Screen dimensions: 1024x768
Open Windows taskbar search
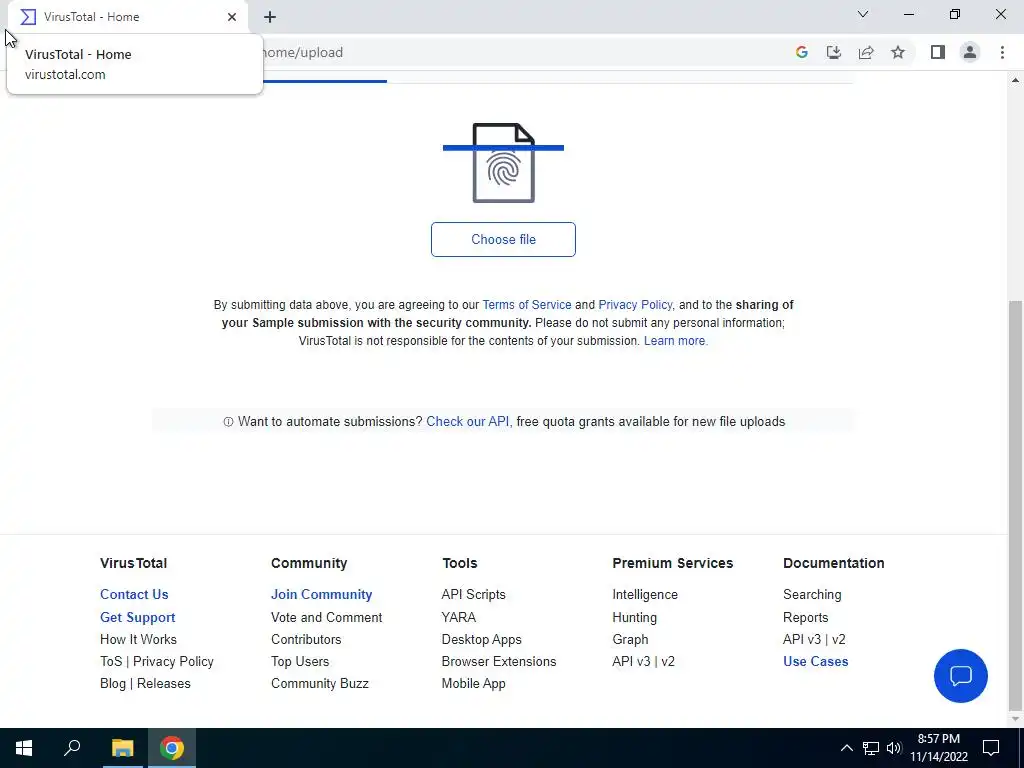tap(72, 748)
